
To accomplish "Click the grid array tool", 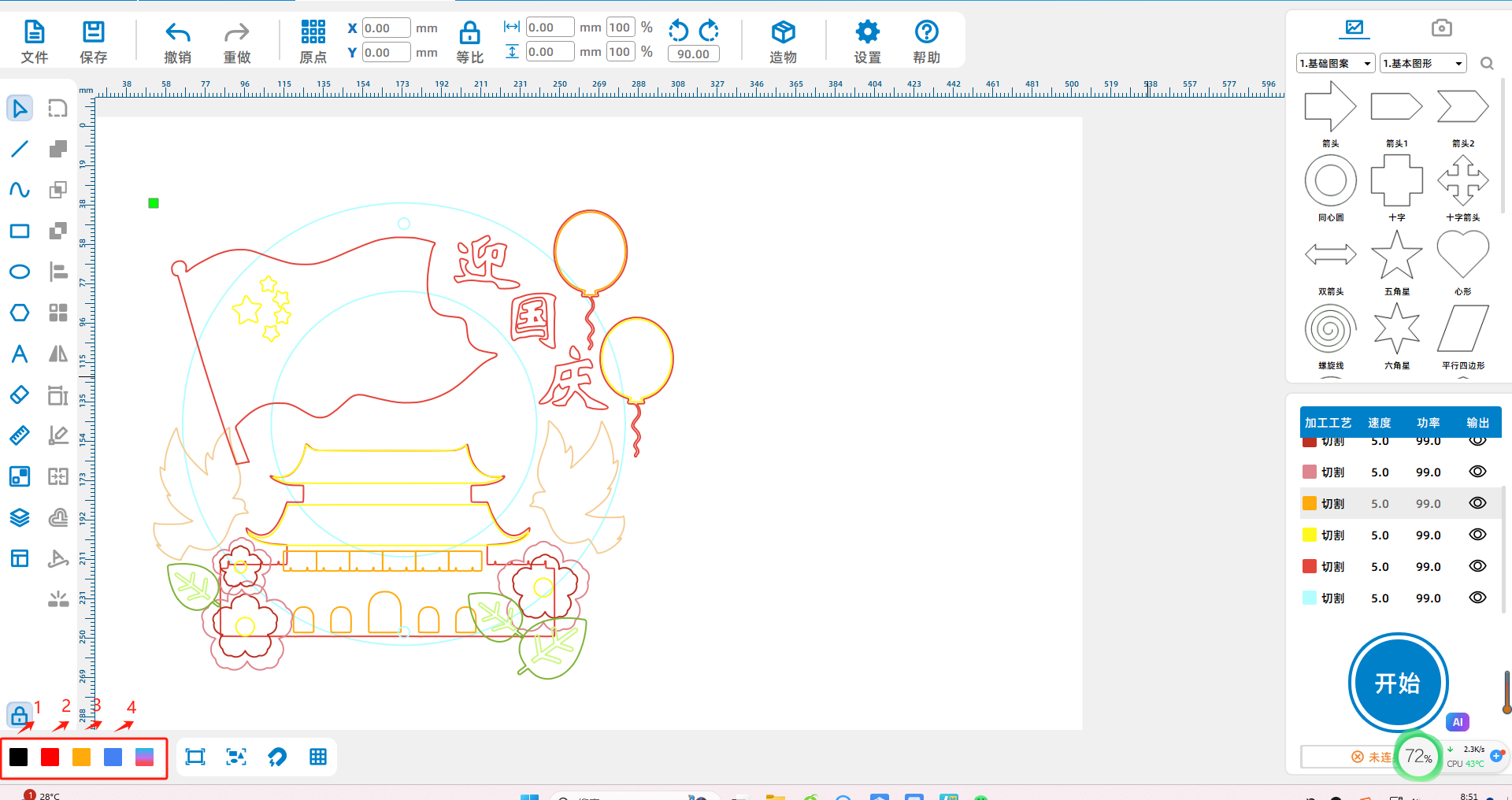I will click(x=58, y=313).
